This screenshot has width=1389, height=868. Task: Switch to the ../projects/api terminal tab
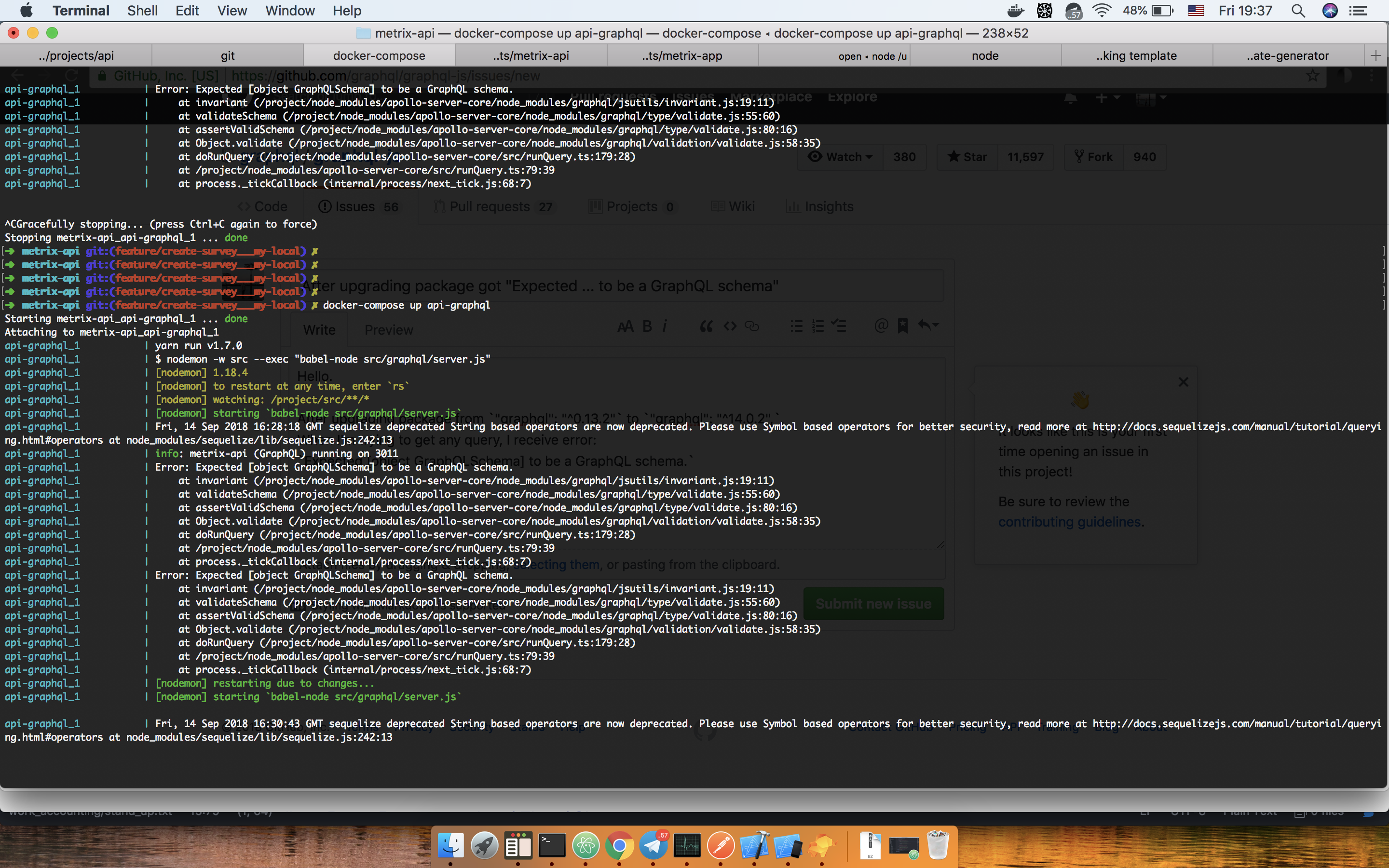pyautogui.click(x=76, y=55)
